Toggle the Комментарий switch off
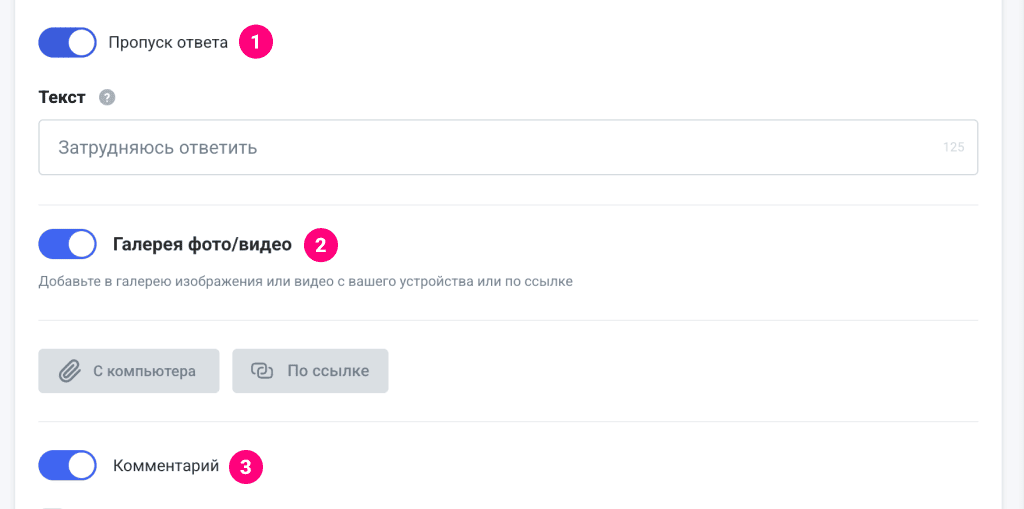This screenshot has height=509, width=1024. point(67,466)
